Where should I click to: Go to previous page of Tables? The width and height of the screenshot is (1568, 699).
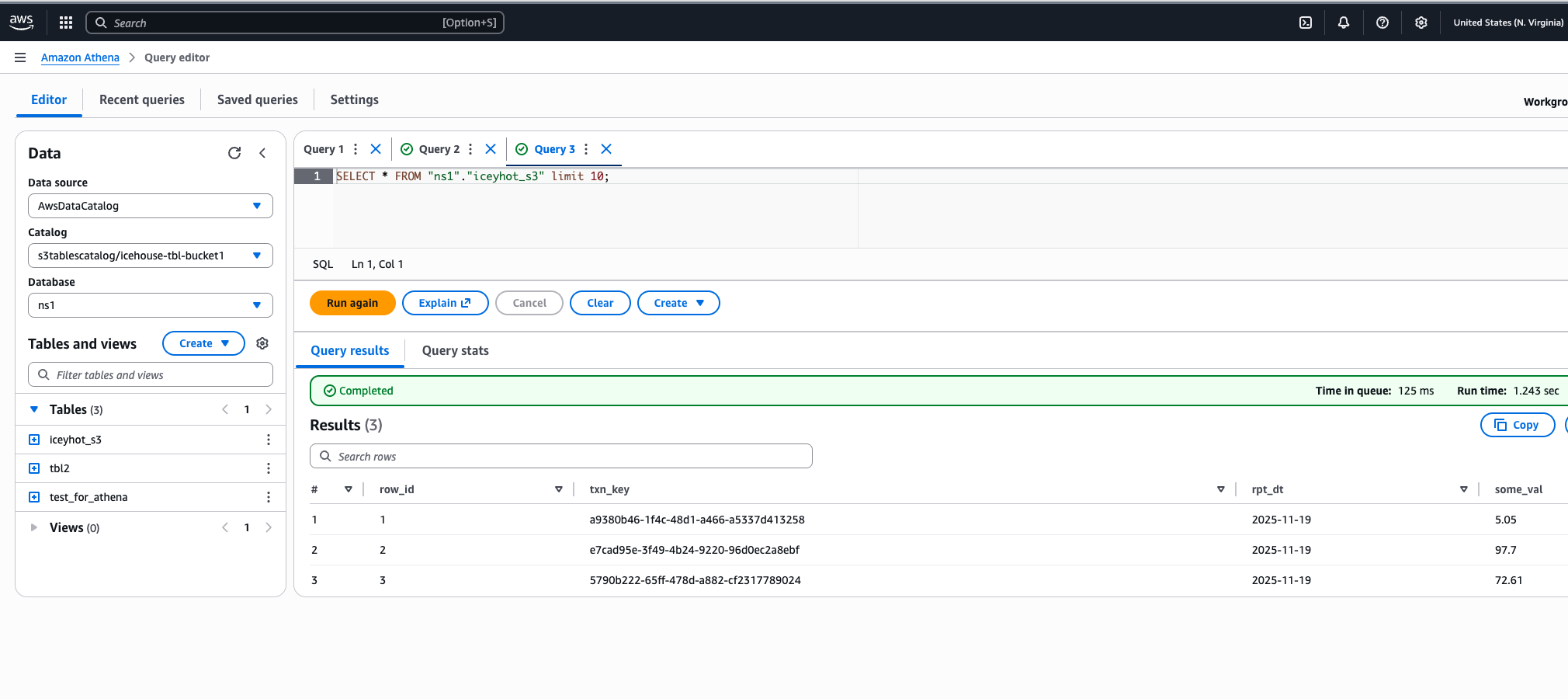pyautogui.click(x=225, y=409)
